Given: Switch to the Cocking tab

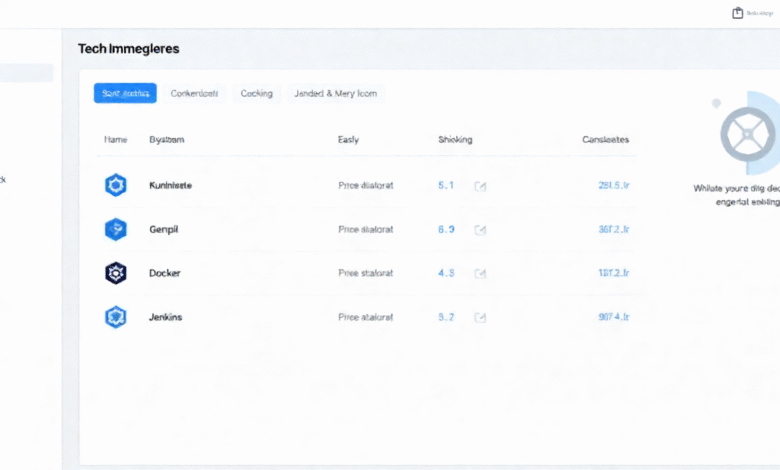Looking at the screenshot, I should click(x=257, y=93).
